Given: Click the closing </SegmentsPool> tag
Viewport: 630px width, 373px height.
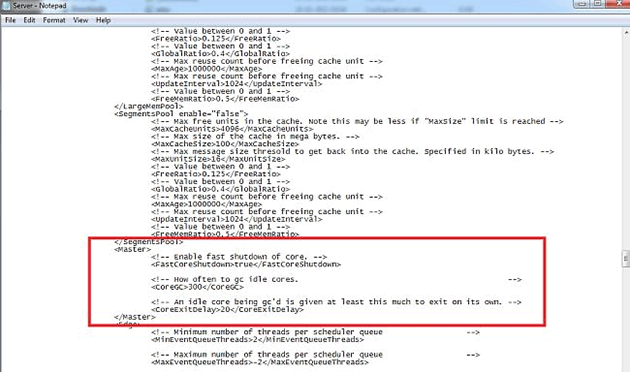Looking at the screenshot, I should point(149,242).
